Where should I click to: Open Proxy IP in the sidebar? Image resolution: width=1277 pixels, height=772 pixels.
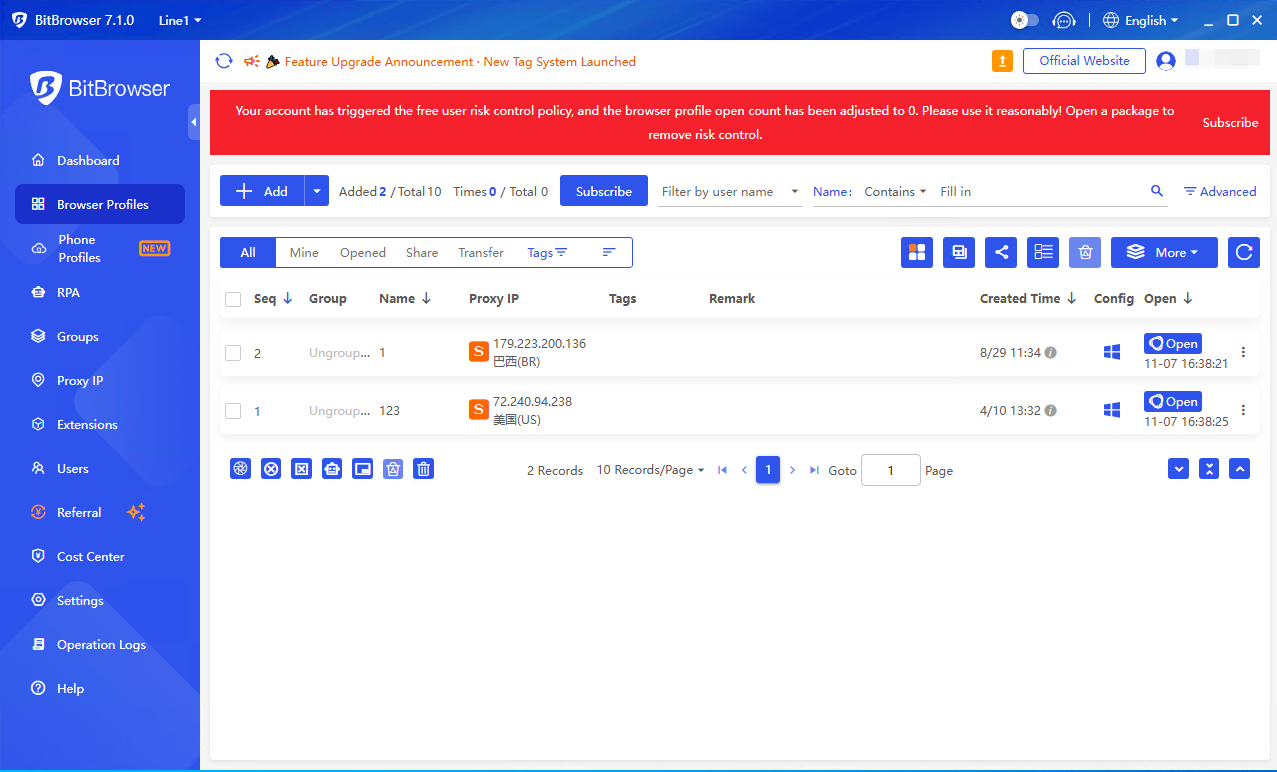click(x=80, y=380)
